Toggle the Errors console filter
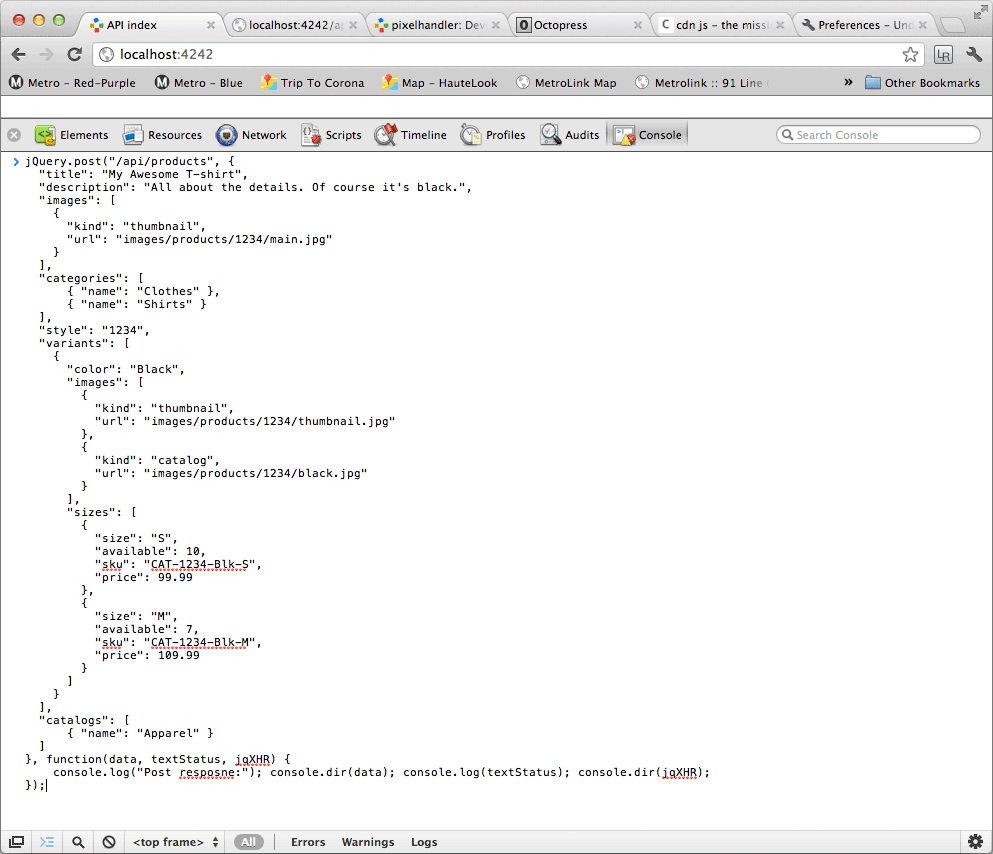This screenshot has height=854, width=993. click(x=307, y=841)
